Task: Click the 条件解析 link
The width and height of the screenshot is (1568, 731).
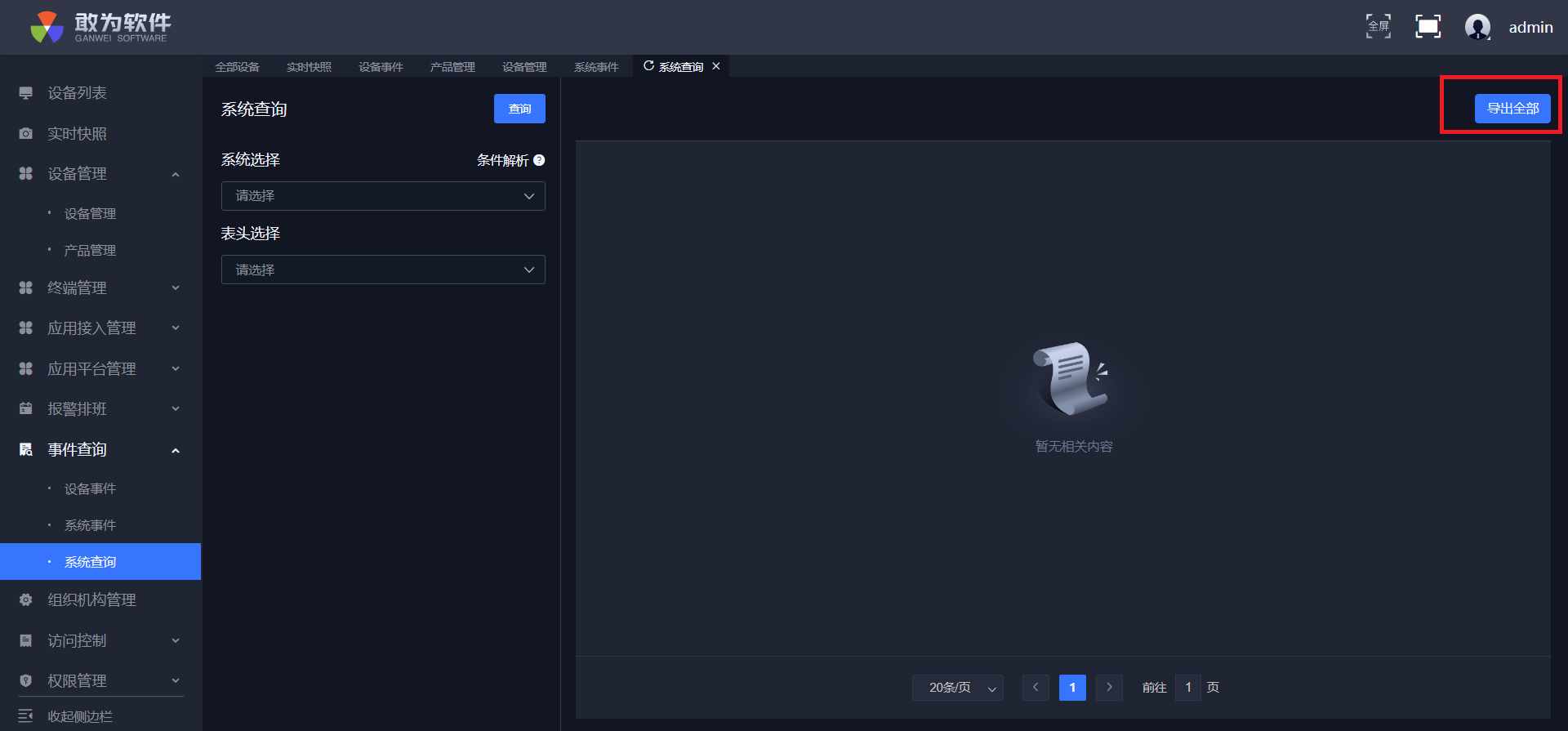Action: [503, 160]
